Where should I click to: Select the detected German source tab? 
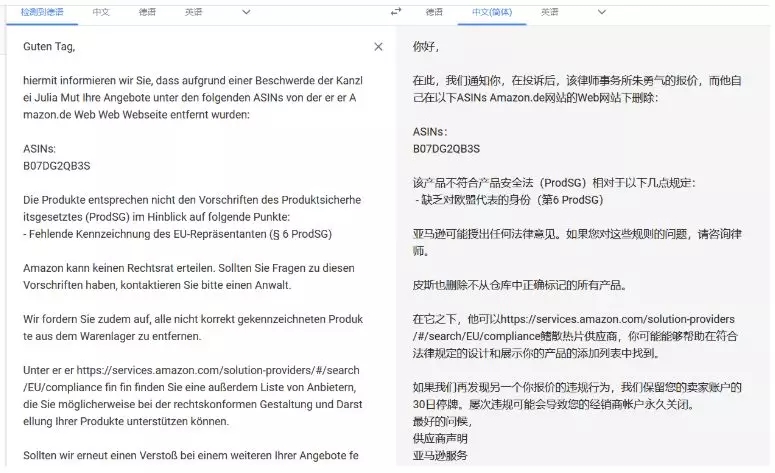coord(42,12)
